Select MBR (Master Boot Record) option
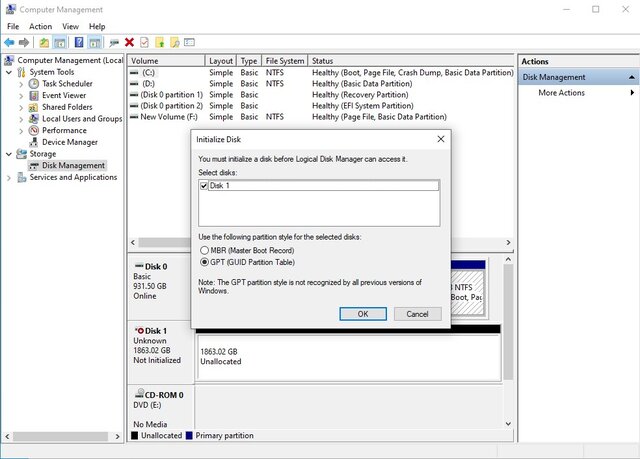This screenshot has height=459, width=640. (x=206, y=250)
